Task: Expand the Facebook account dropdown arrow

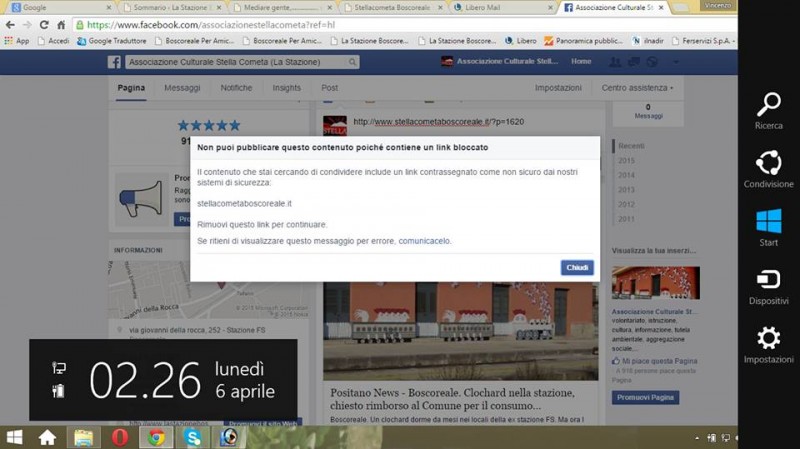Action: (x=676, y=62)
